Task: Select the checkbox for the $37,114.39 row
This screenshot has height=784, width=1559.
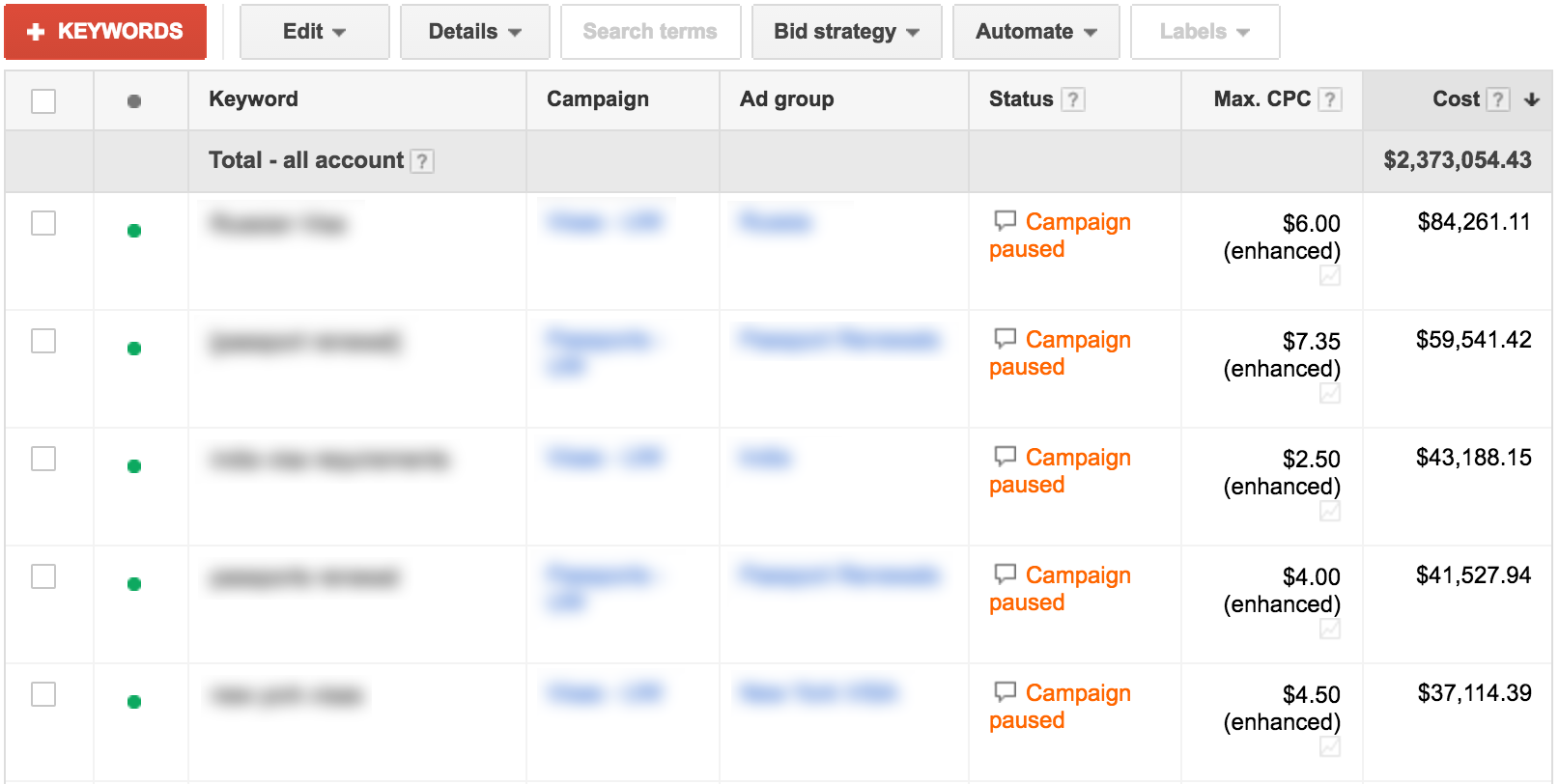Action: point(43,694)
